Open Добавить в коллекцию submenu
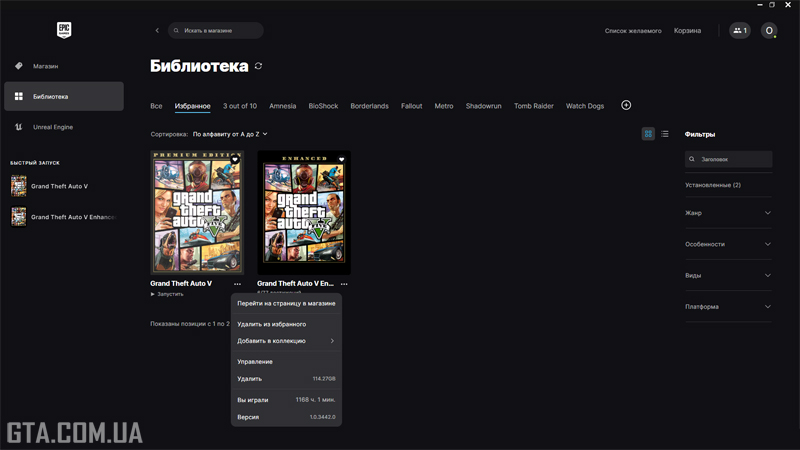Image resolution: width=800 pixels, height=450 pixels. (x=286, y=341)
